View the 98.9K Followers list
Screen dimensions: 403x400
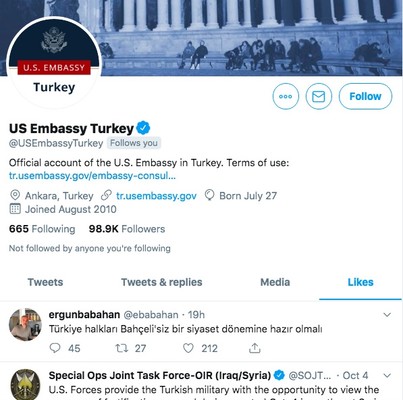pos(127,229)
